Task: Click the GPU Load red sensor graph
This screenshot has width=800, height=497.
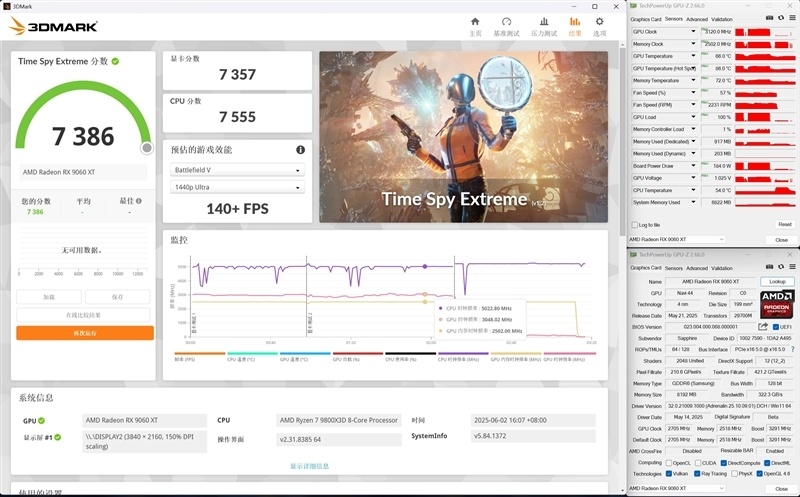Action: click(x=764, y=117)
